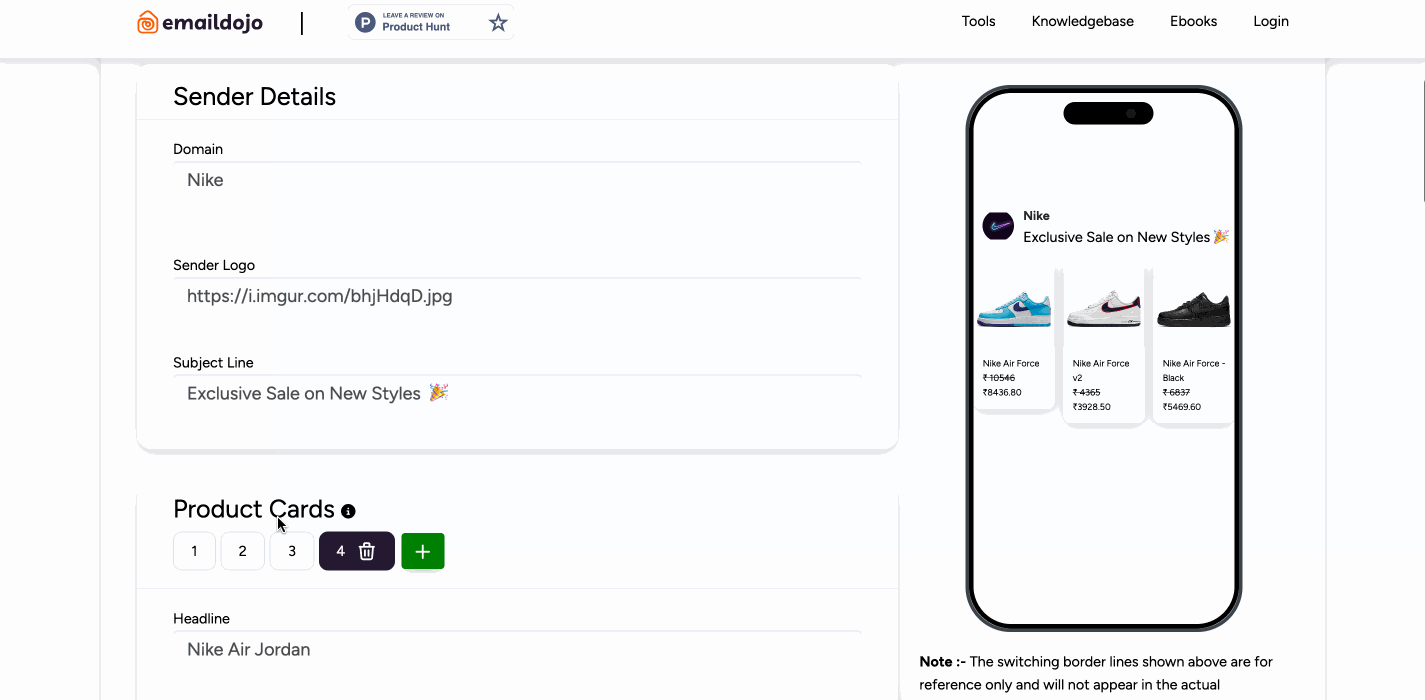Image resolution: width=1425 pixels, height=700 pixels.
Task: Click the black Nike Air Force shoe image
Action: click(x=1193, y=310)
